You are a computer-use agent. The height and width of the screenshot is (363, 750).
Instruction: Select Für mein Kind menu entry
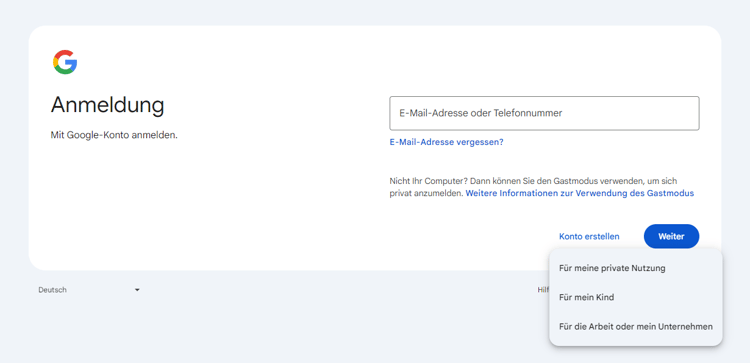coord(636,297)
